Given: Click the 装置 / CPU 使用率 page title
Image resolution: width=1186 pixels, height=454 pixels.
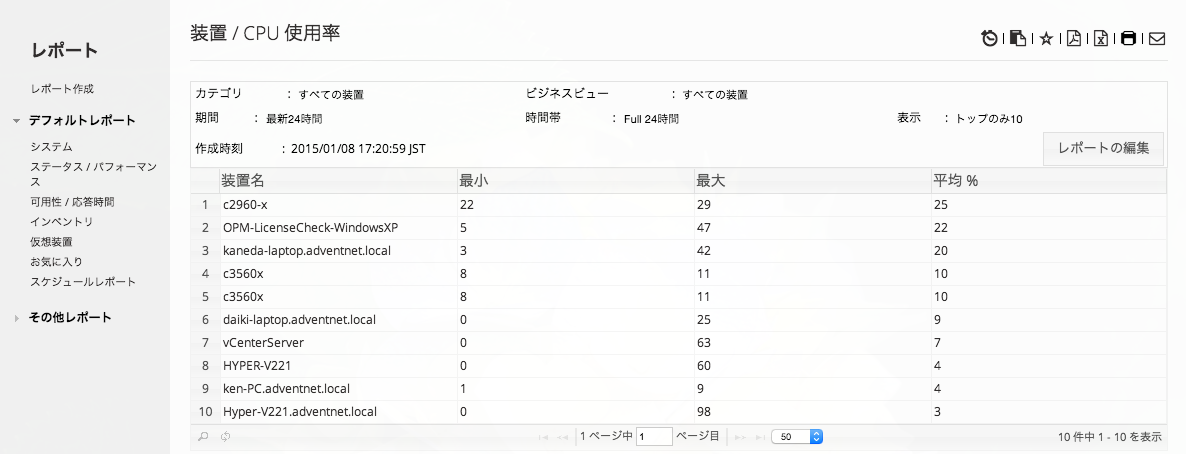Looking at the screenshot, I should [x=265, y=33].
